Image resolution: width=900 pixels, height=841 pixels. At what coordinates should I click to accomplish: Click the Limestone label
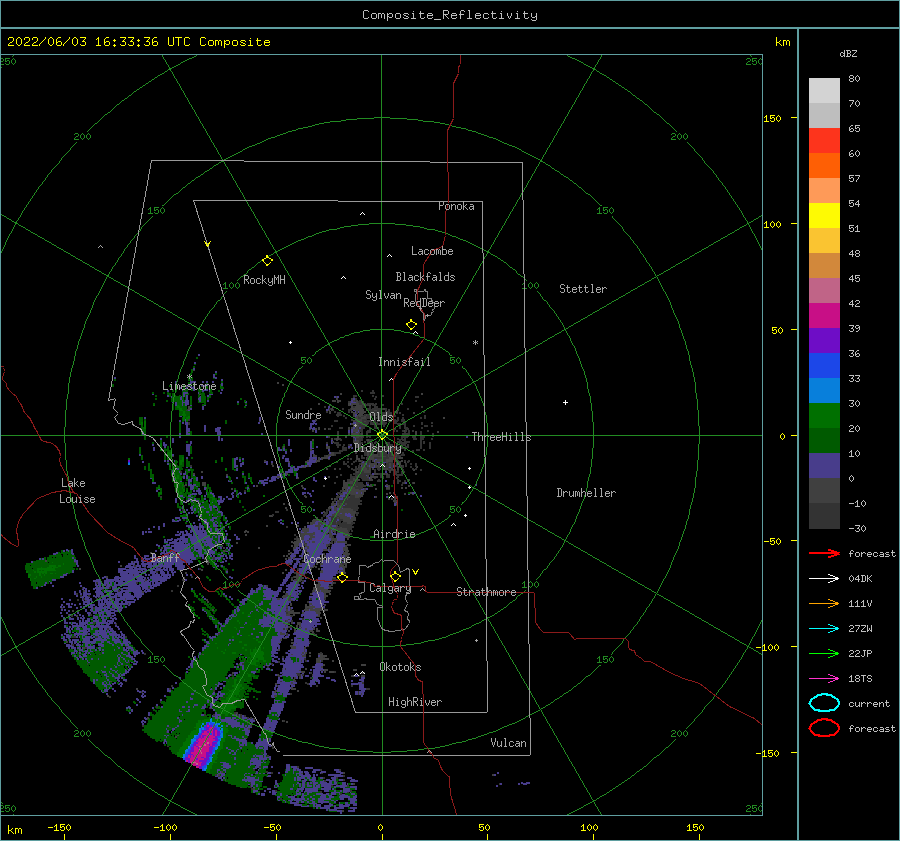(x=189, y=386)
